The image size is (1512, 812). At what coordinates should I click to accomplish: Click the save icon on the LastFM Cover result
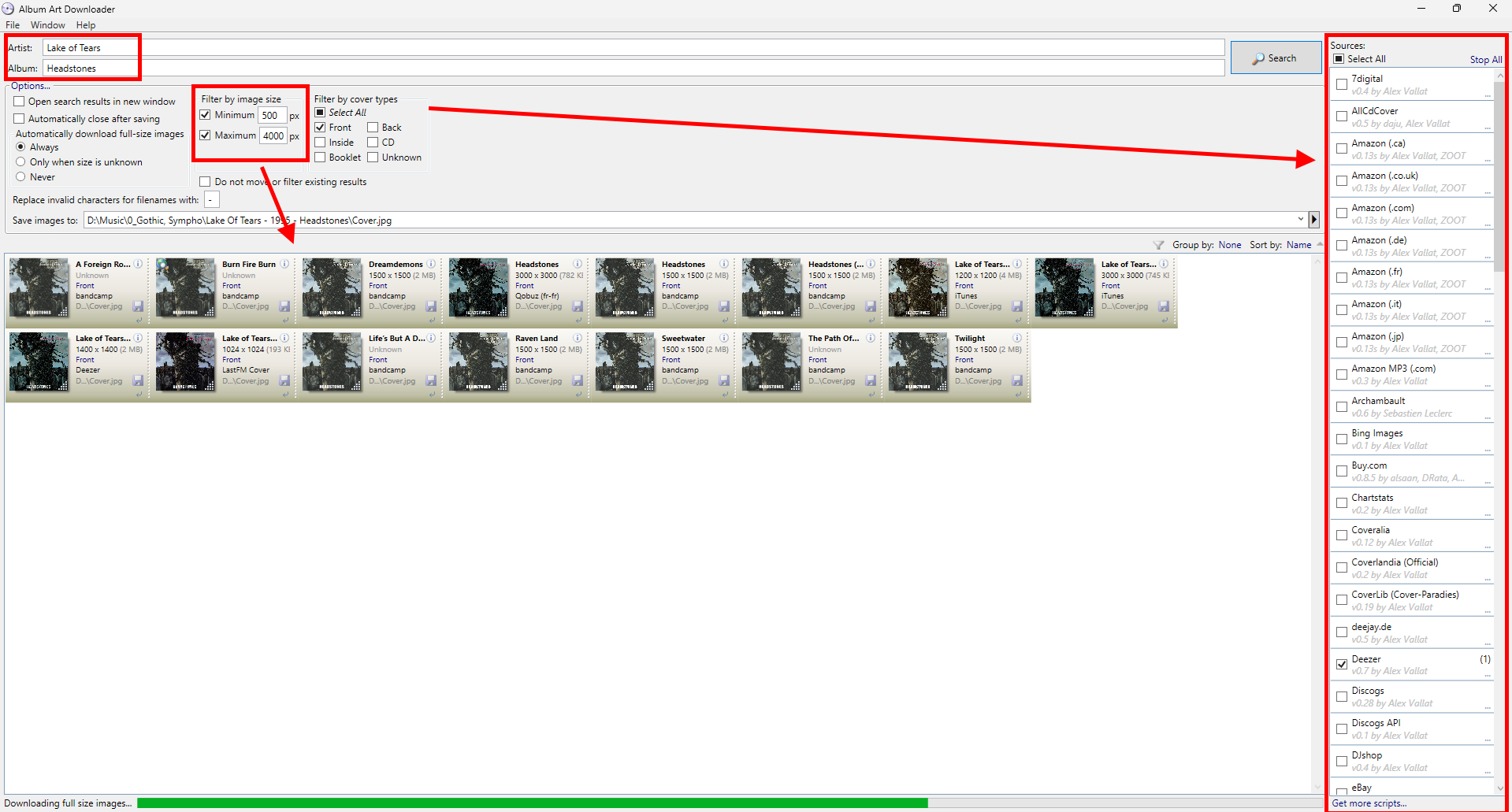pyautogui.click(x=284, y=380)
